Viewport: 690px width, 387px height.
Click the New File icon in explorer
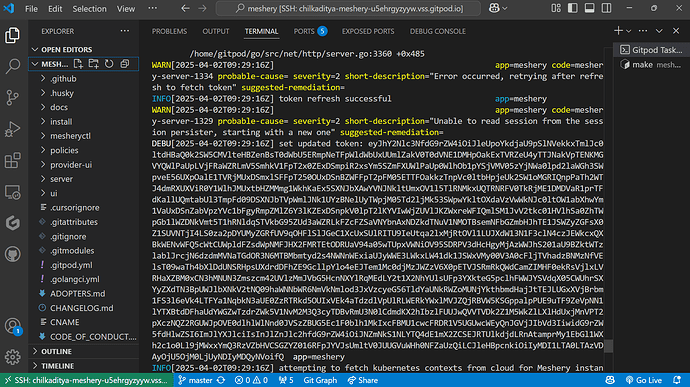[x=78, y=64]
